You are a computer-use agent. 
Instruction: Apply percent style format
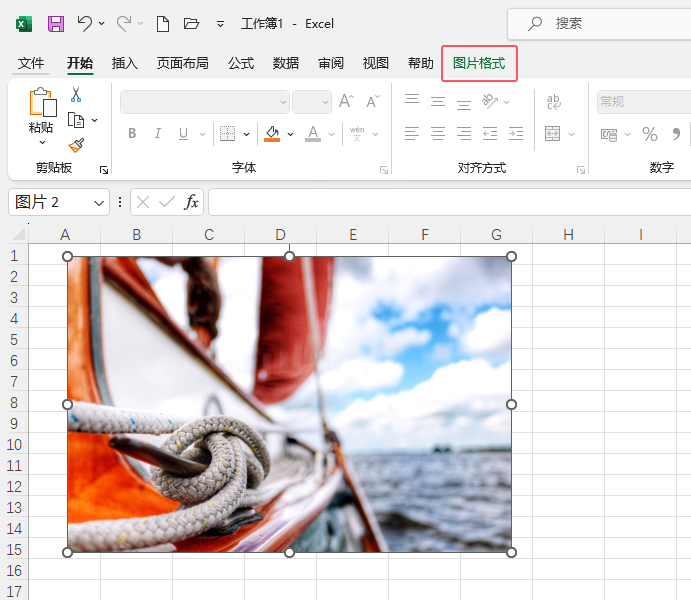coord(650,134)
